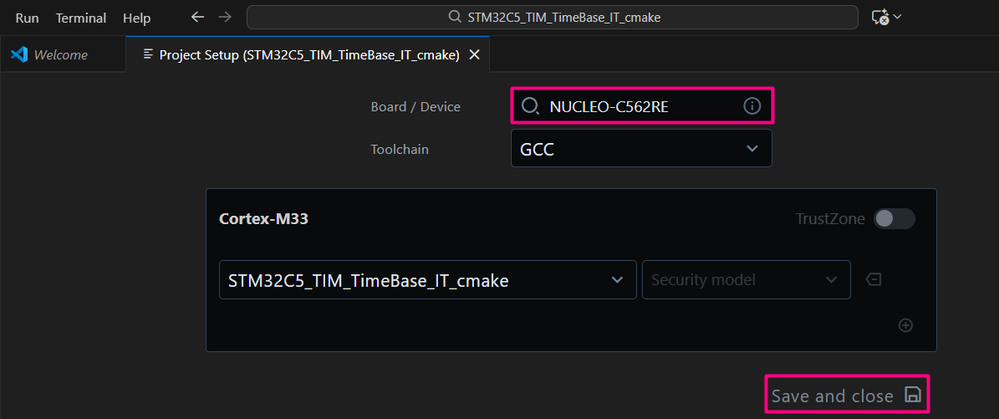Open the Terminal menu
This screenshot has width=999, height=419.
(81, 18)
